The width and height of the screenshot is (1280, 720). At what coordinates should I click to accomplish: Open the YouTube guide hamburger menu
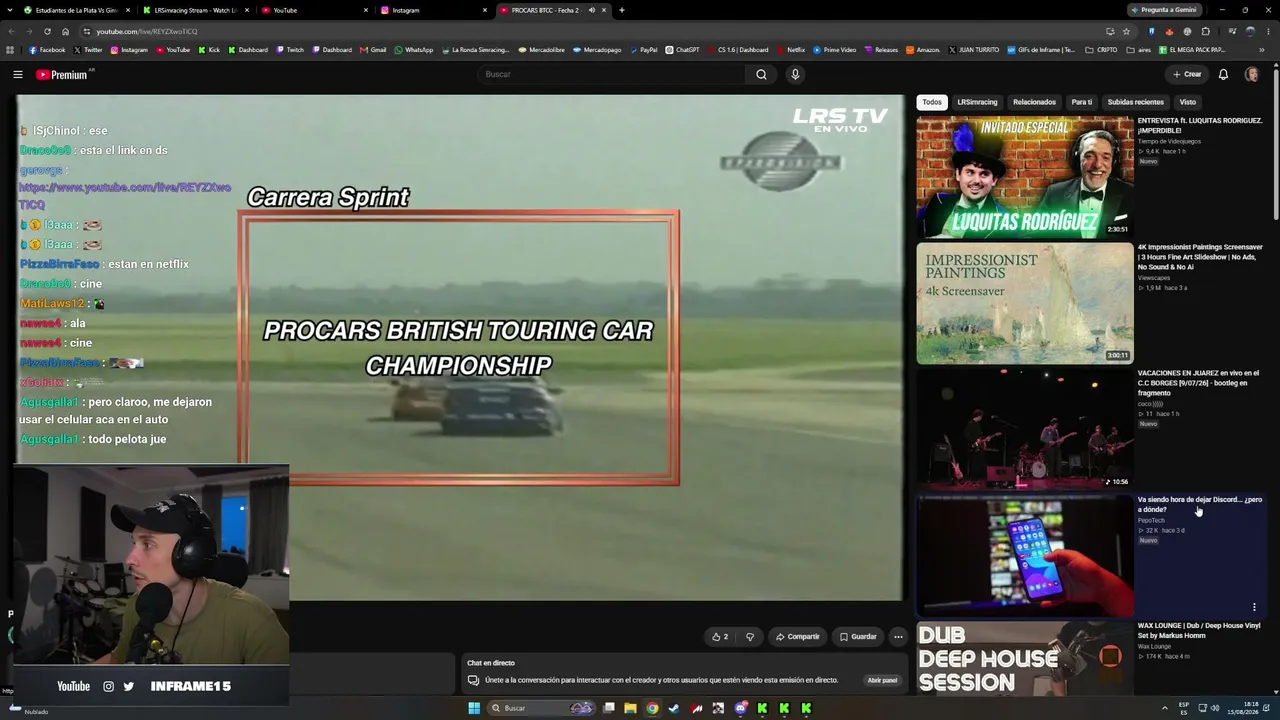point(17,74)
